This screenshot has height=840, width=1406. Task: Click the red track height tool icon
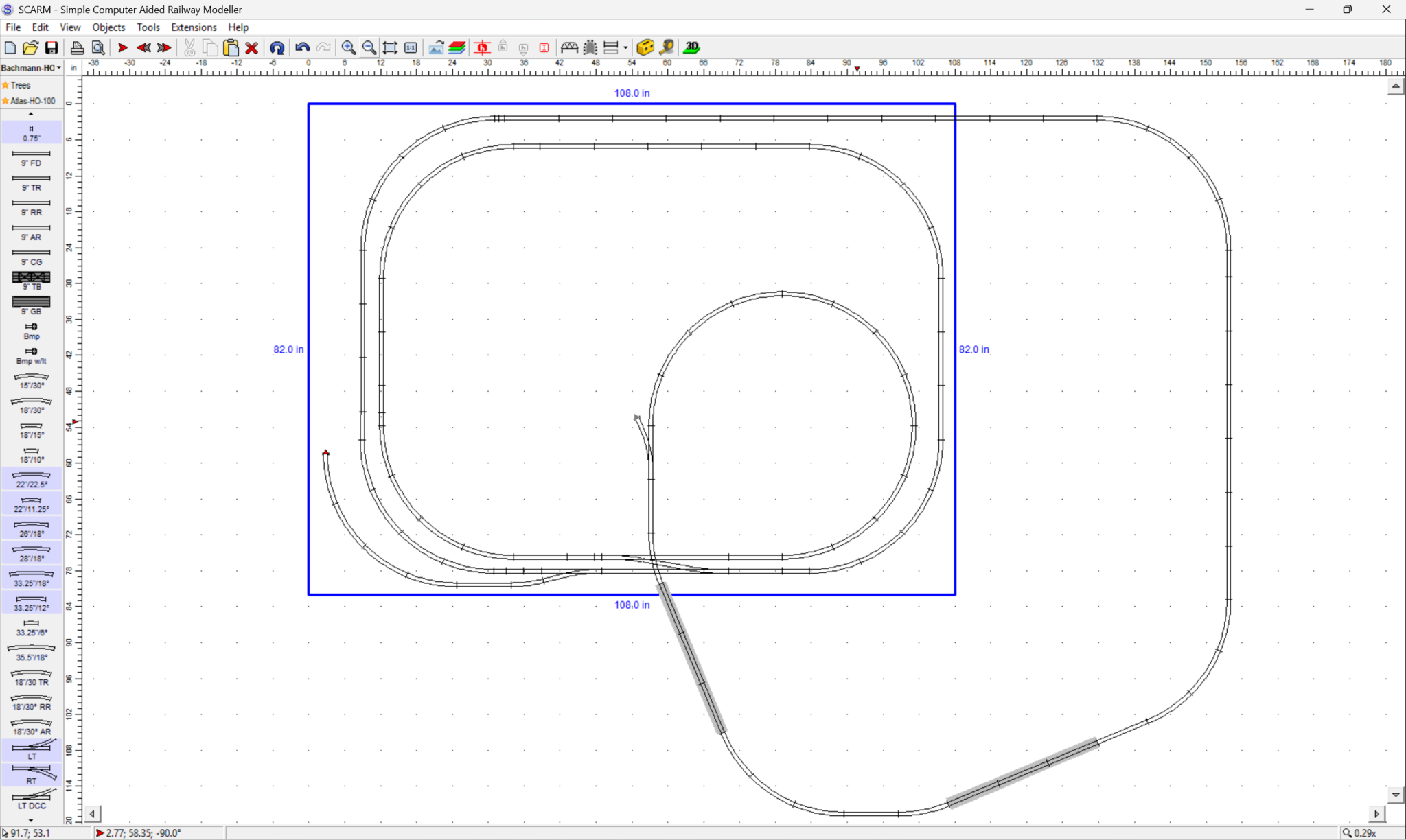(x=482, y=47)
